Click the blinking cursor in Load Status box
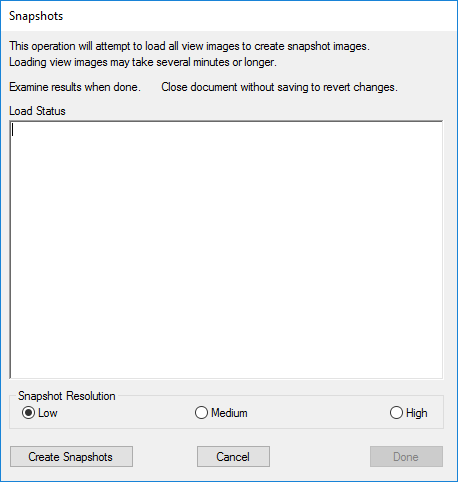This screenshot has height=482, width=458. click(x=13, y=130)
